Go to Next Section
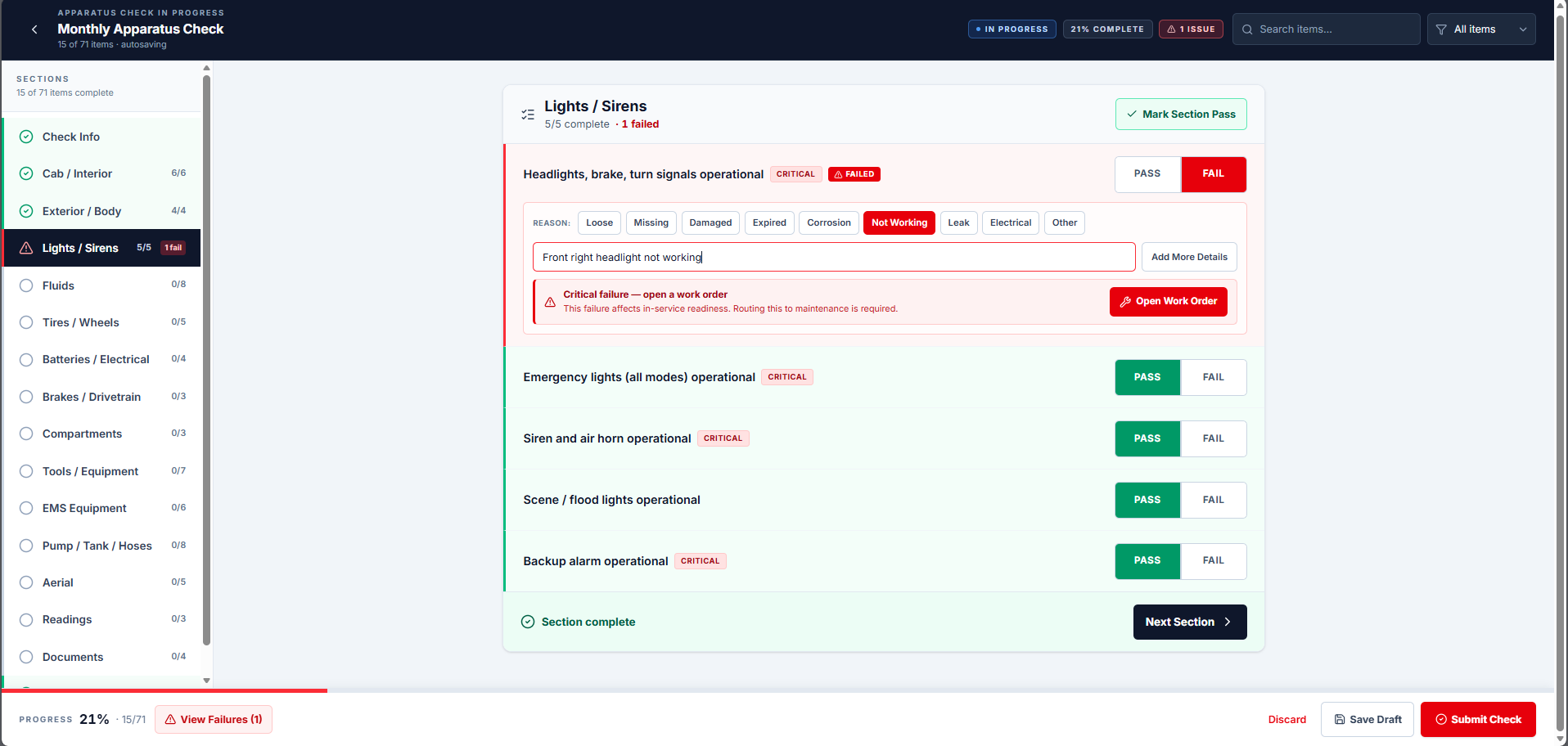 point(1190,622)
